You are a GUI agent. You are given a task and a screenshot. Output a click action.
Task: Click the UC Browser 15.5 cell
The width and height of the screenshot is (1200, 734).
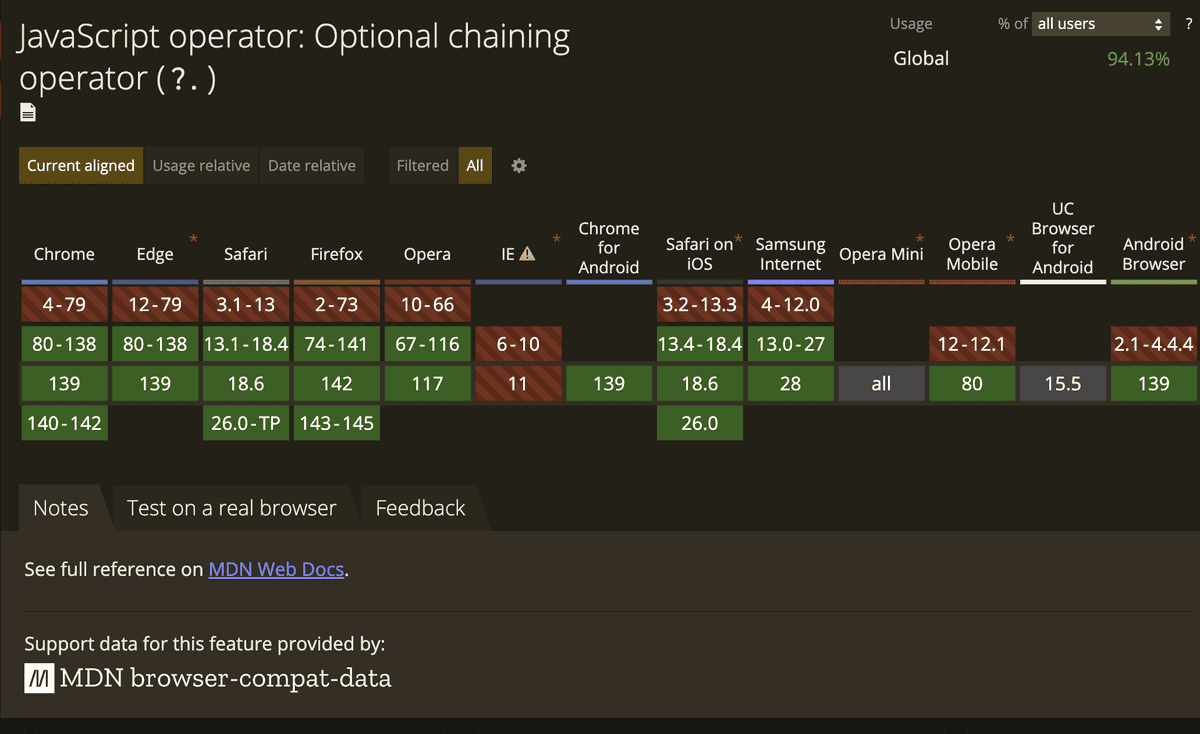1063,383
